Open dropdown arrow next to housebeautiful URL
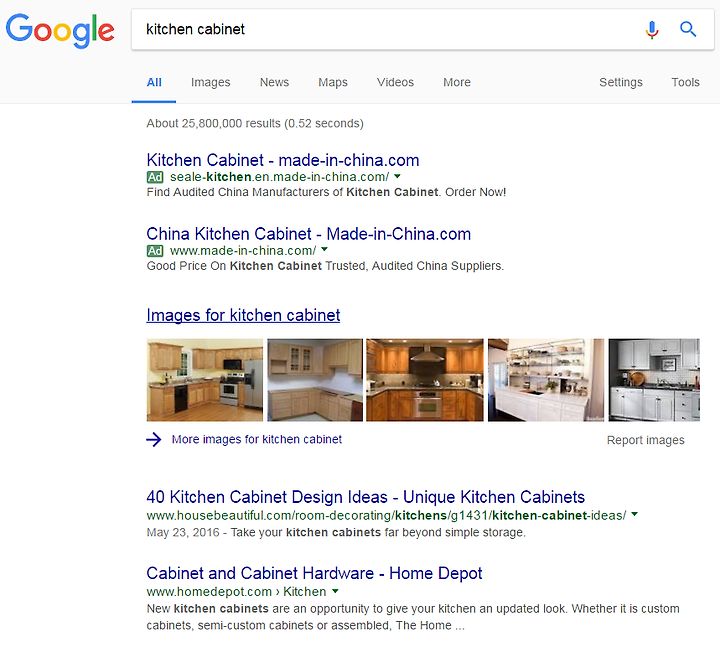Image resolution: width=720 pixels, height=647 pixels. [635, 514]
